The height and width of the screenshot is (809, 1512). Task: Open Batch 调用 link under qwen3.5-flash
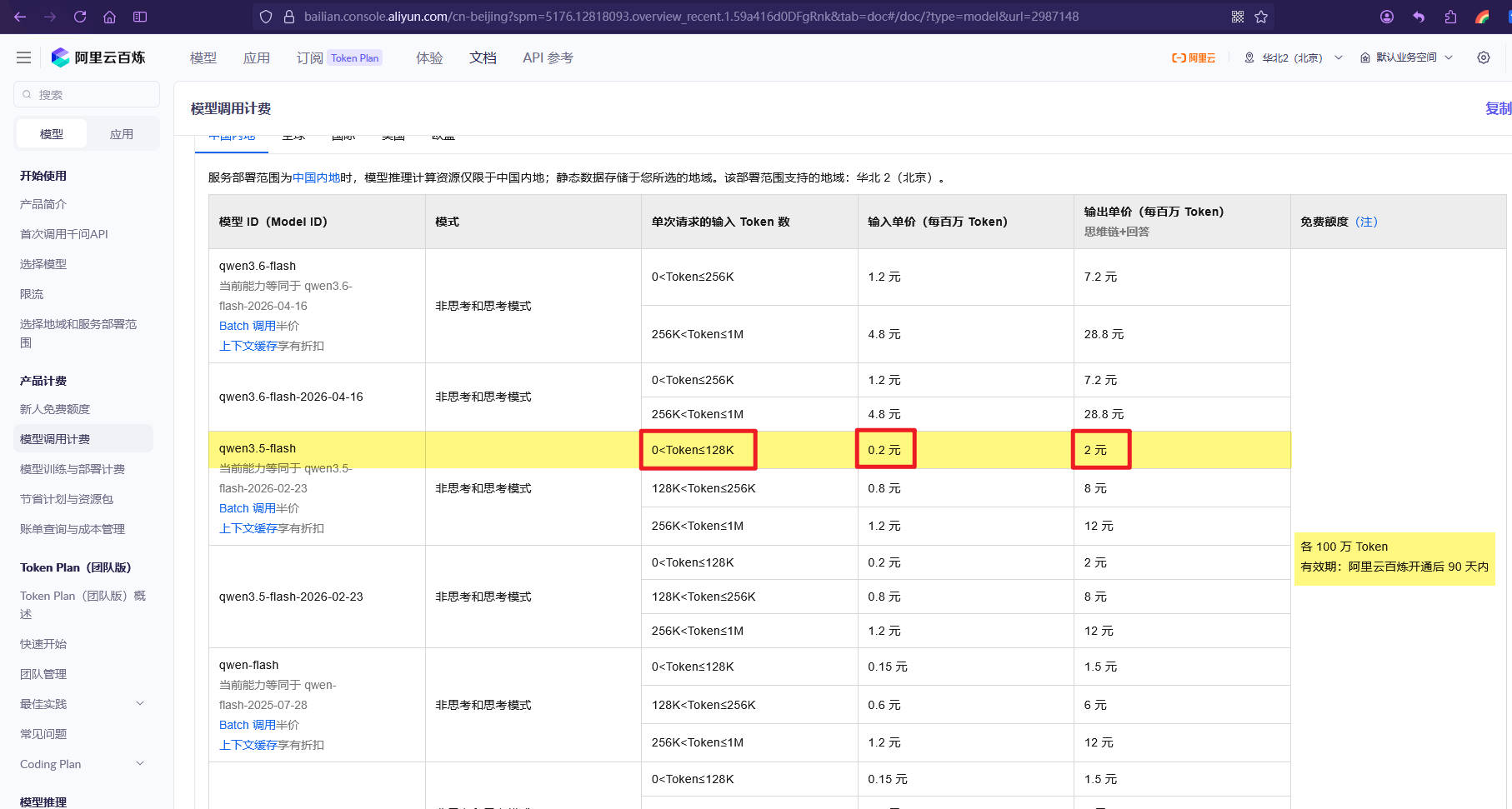(x=247, y=508)
